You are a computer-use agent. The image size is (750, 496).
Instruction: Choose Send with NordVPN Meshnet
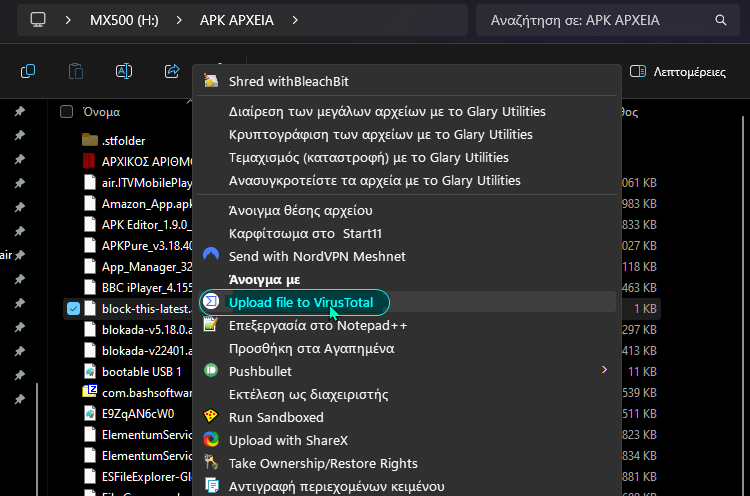(407, 256)
